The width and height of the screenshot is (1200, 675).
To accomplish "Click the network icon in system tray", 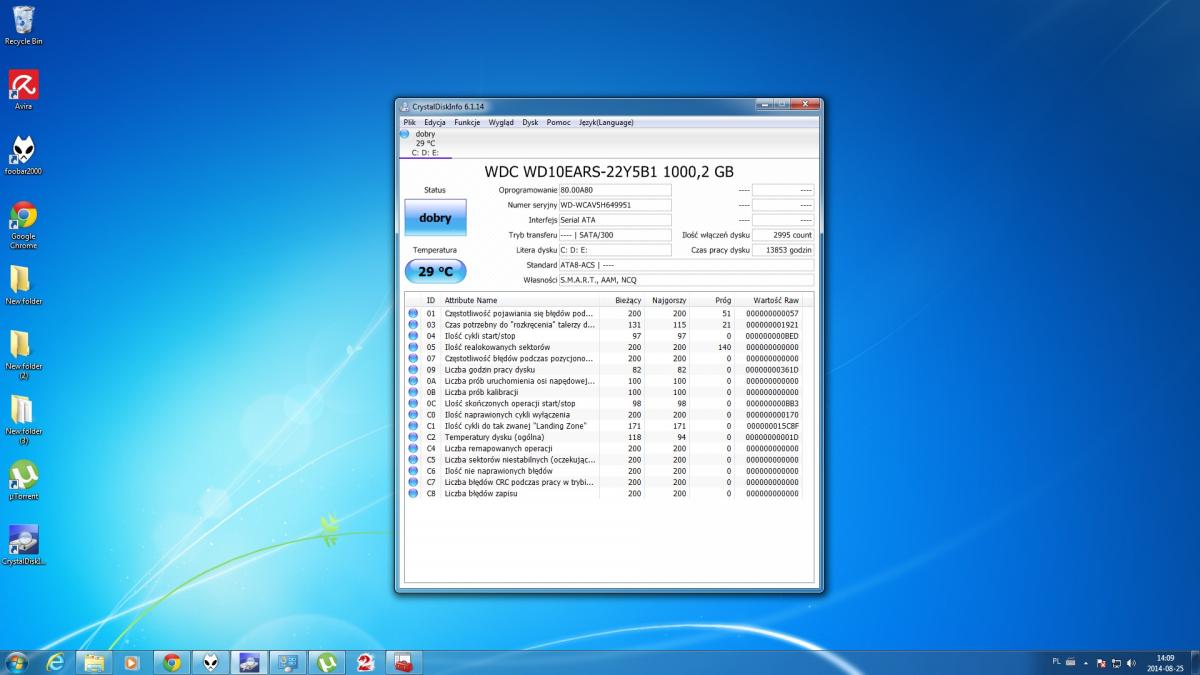I will pyautogui.click(x=1116, y=662).
